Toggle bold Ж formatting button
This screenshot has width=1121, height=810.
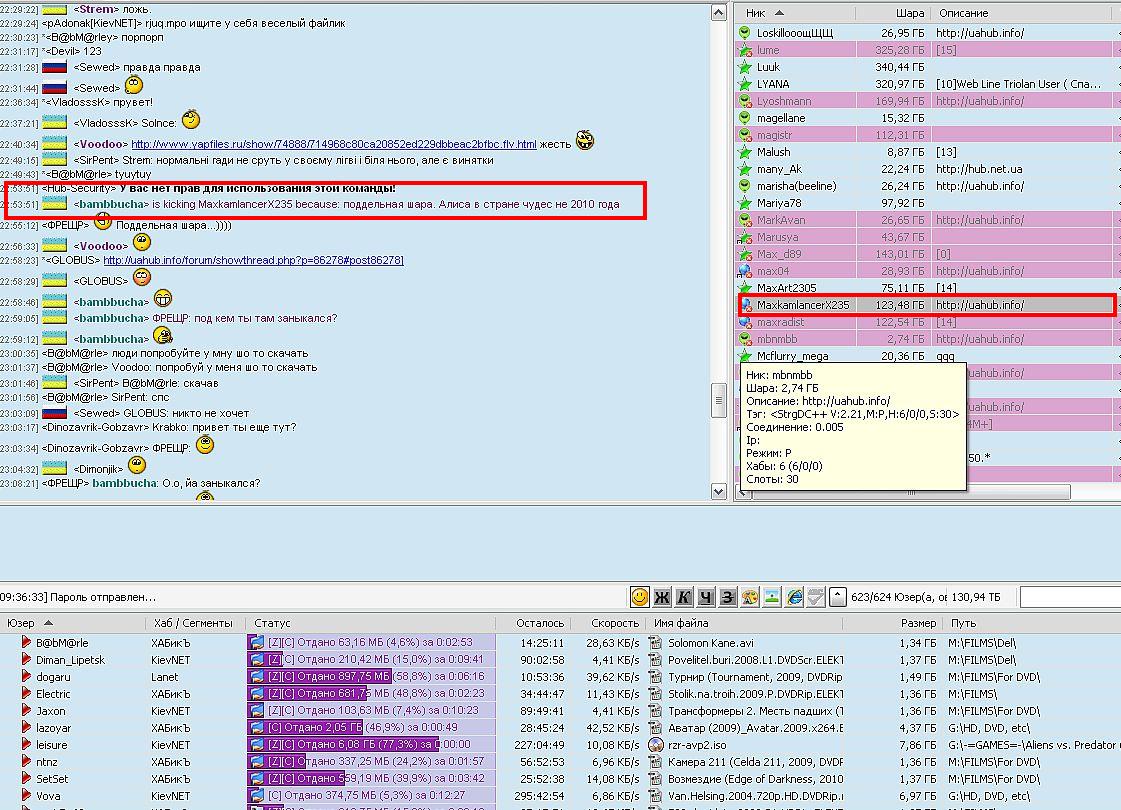662,597
